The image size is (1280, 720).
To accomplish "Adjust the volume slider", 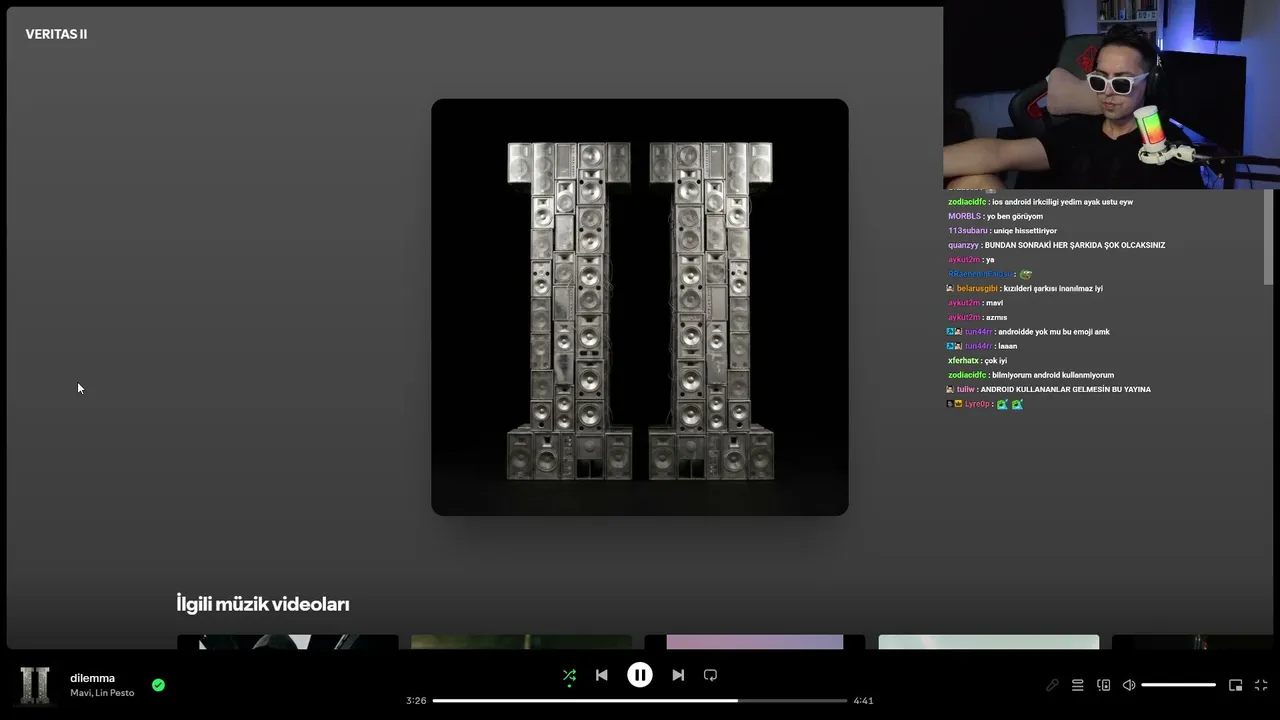I will point(1178,685).
